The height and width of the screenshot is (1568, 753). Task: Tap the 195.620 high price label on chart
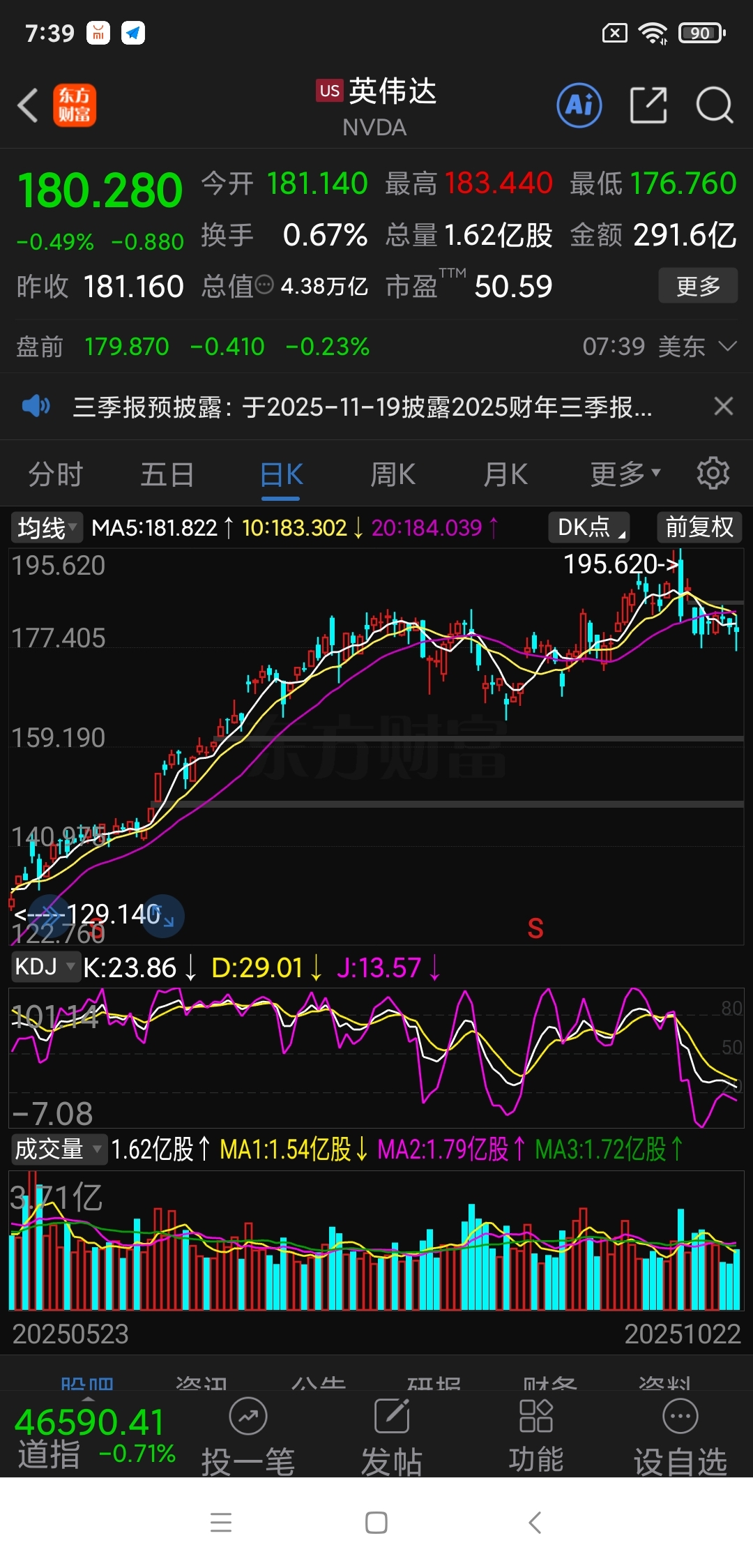pyautogui.click(x=621, y=564)
